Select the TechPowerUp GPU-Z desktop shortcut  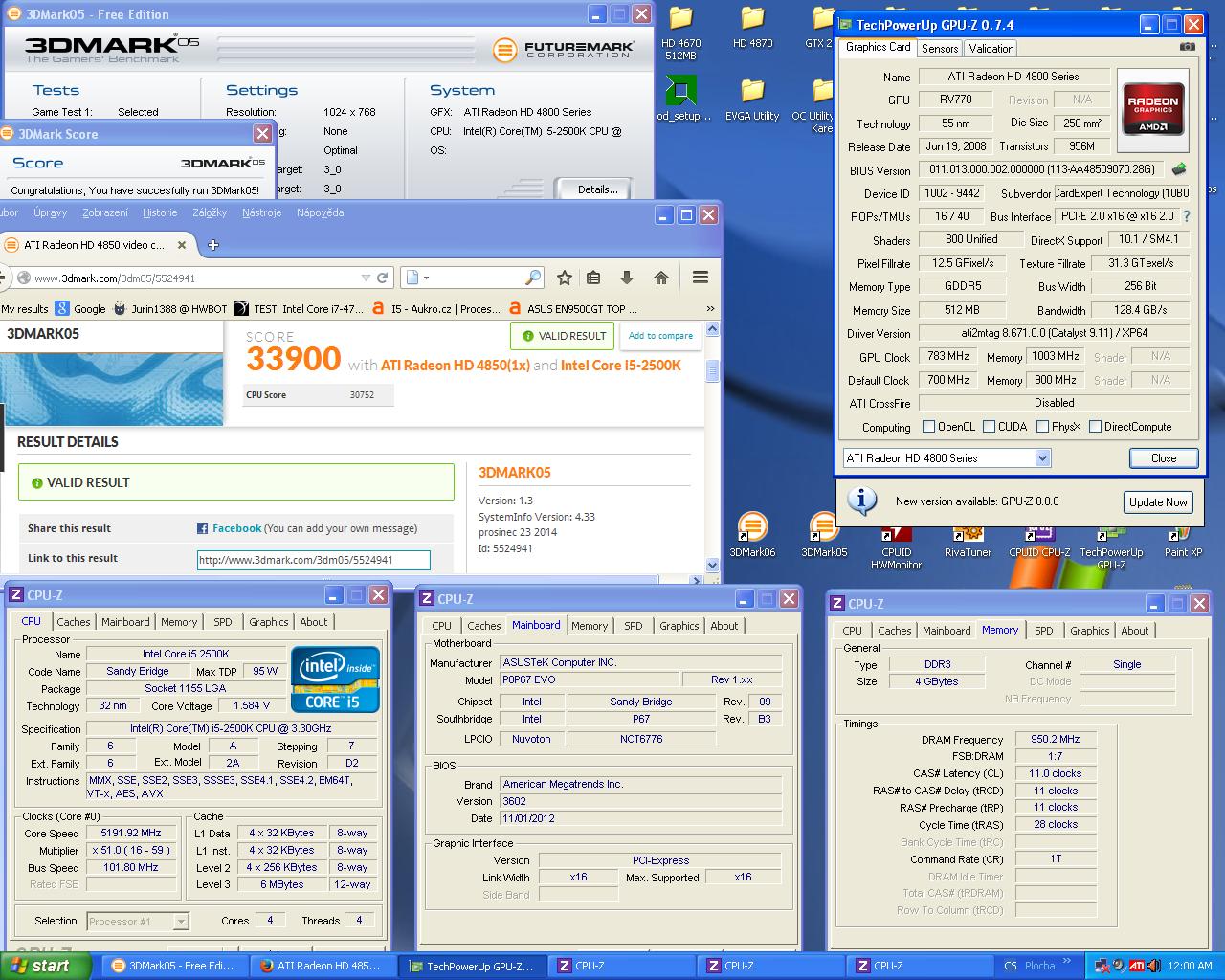(x=1111, y=549)
